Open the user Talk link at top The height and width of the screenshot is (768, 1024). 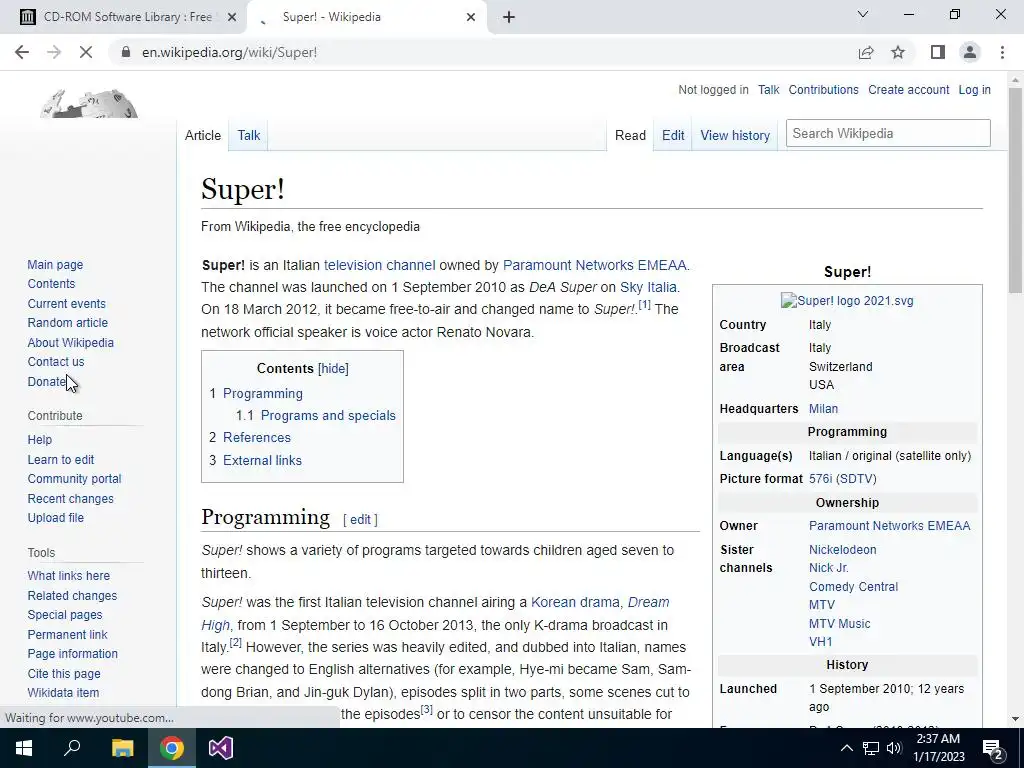tap(769, 90)
